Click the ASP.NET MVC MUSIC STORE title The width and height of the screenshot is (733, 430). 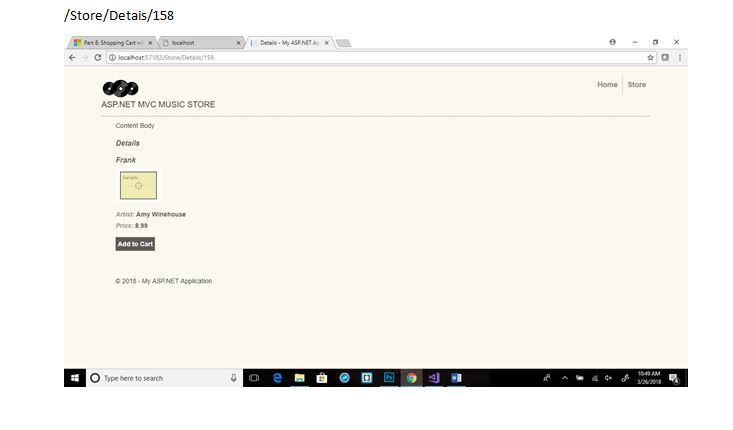158,104
